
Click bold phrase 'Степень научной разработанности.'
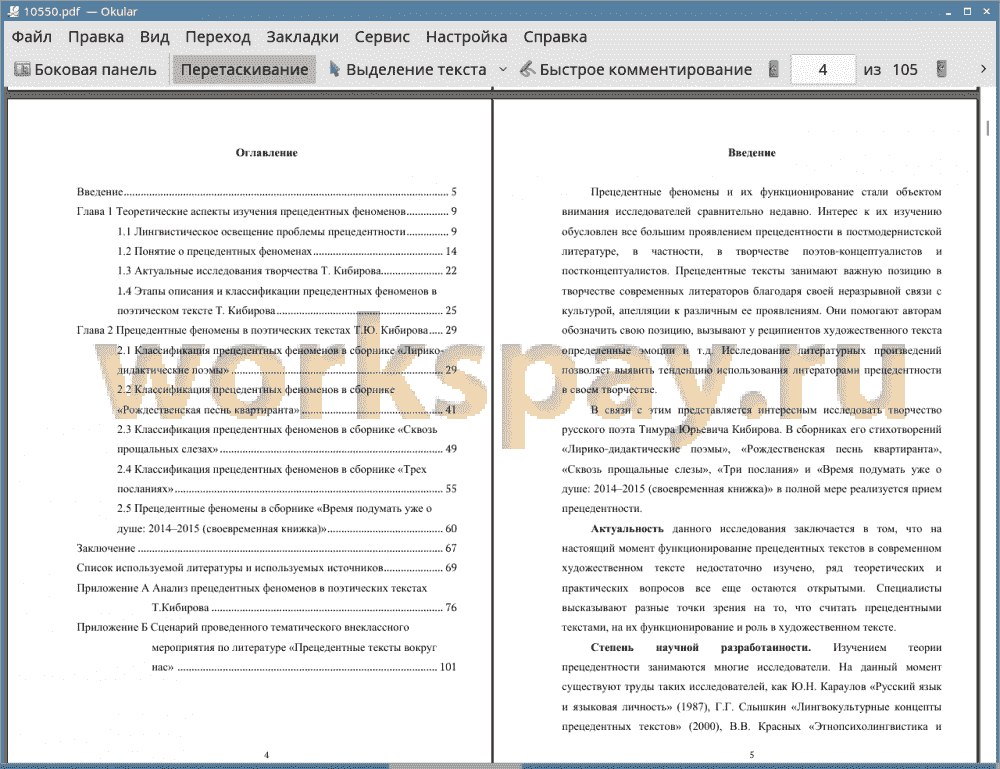point(701,647)
